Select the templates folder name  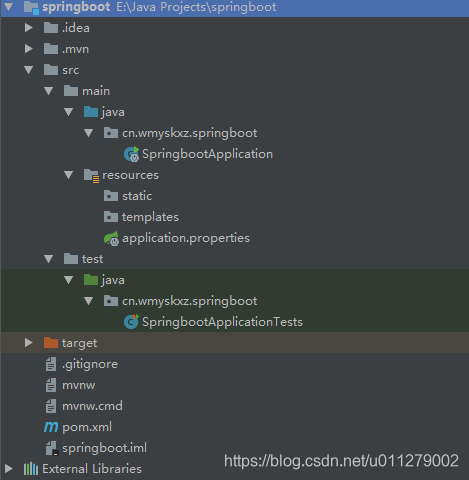[x=150, y=217]
